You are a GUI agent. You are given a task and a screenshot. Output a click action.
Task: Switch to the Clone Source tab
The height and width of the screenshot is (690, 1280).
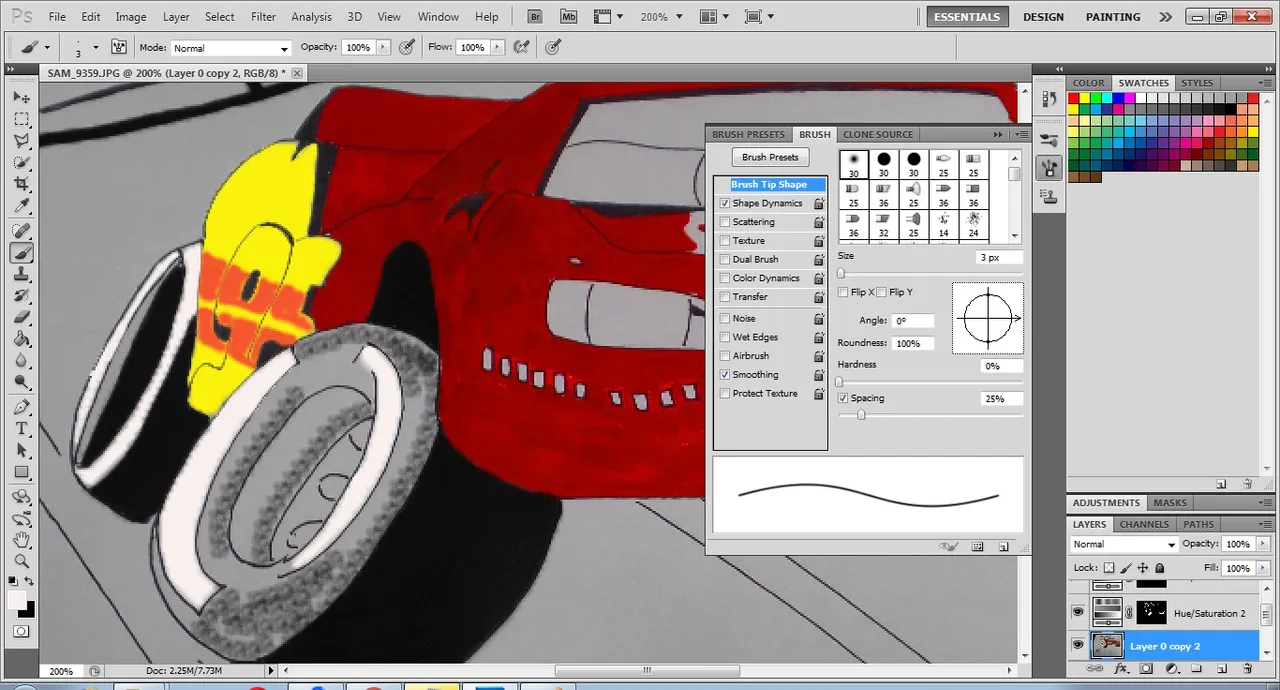click(x=878, y=134)
